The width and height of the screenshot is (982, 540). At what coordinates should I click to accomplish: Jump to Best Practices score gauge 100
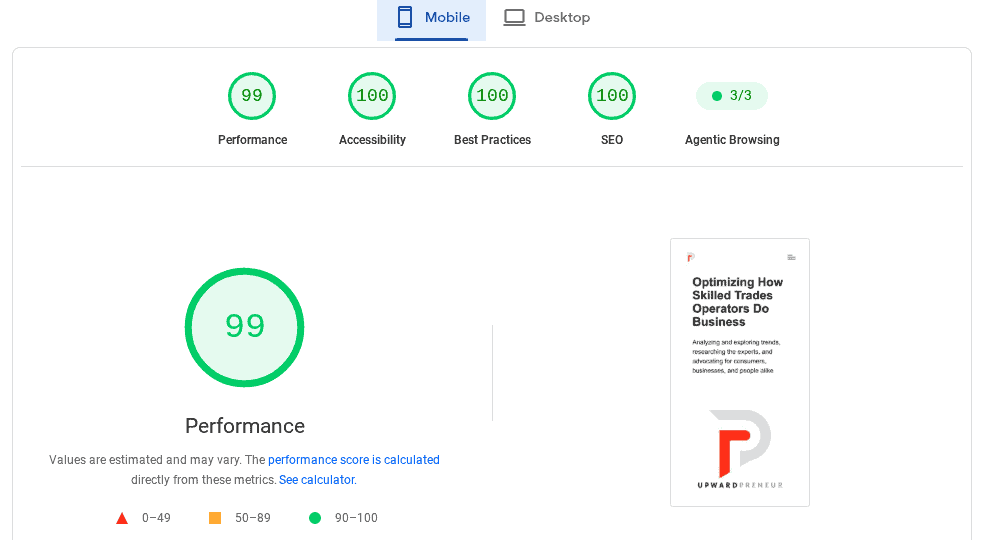coord(492,96)
